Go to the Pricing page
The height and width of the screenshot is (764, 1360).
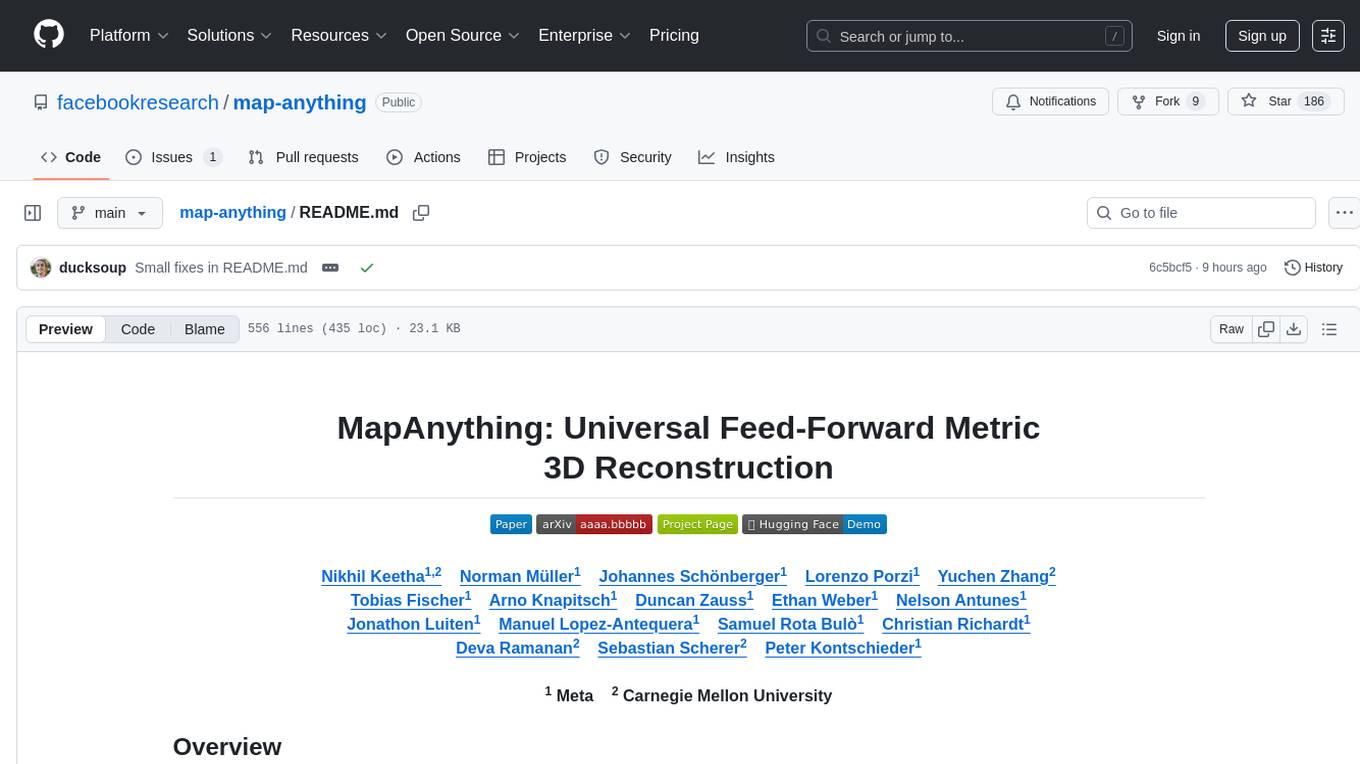(x=674, y=35)
